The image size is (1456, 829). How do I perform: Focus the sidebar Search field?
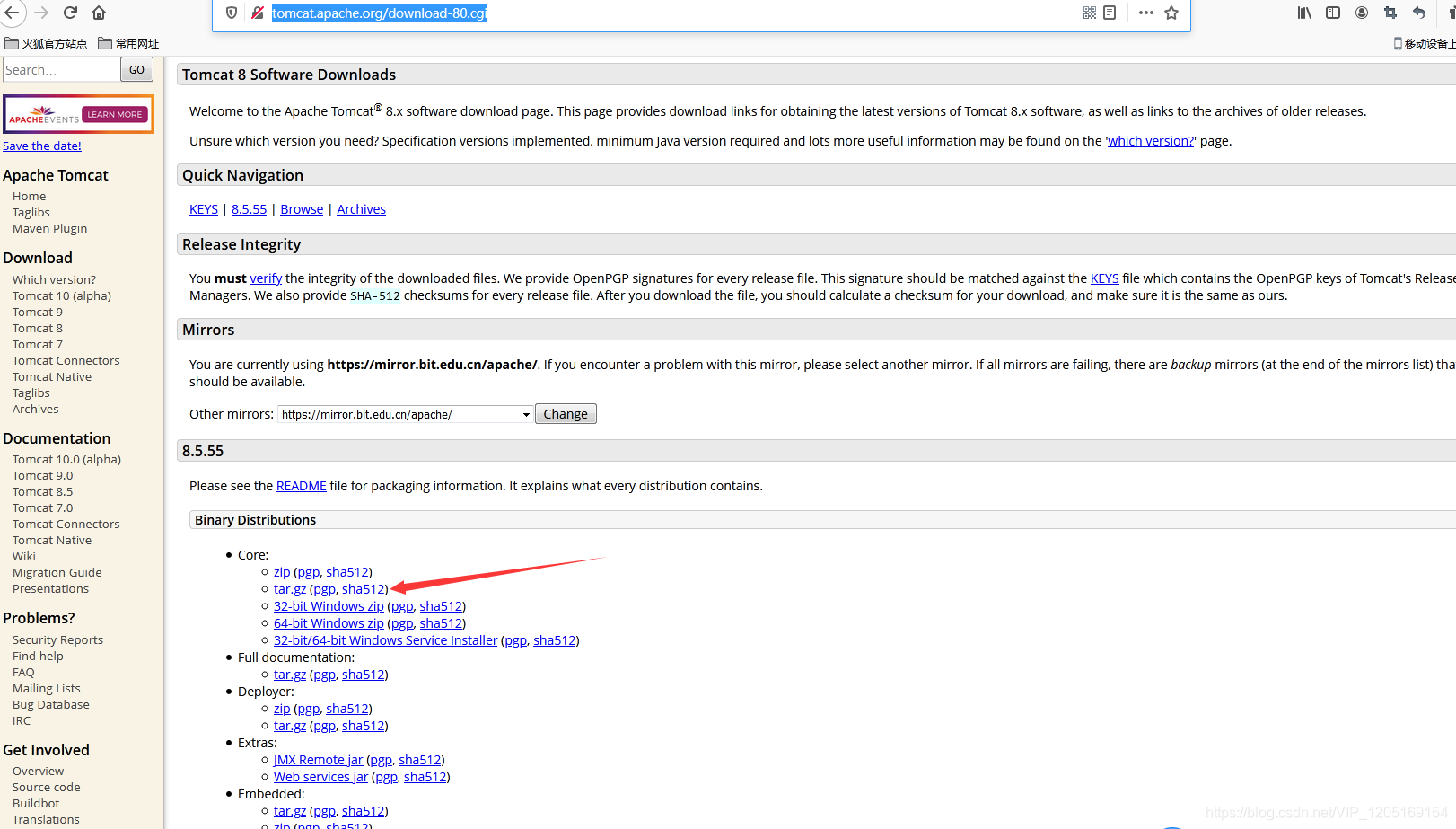(x=61, y=69)
